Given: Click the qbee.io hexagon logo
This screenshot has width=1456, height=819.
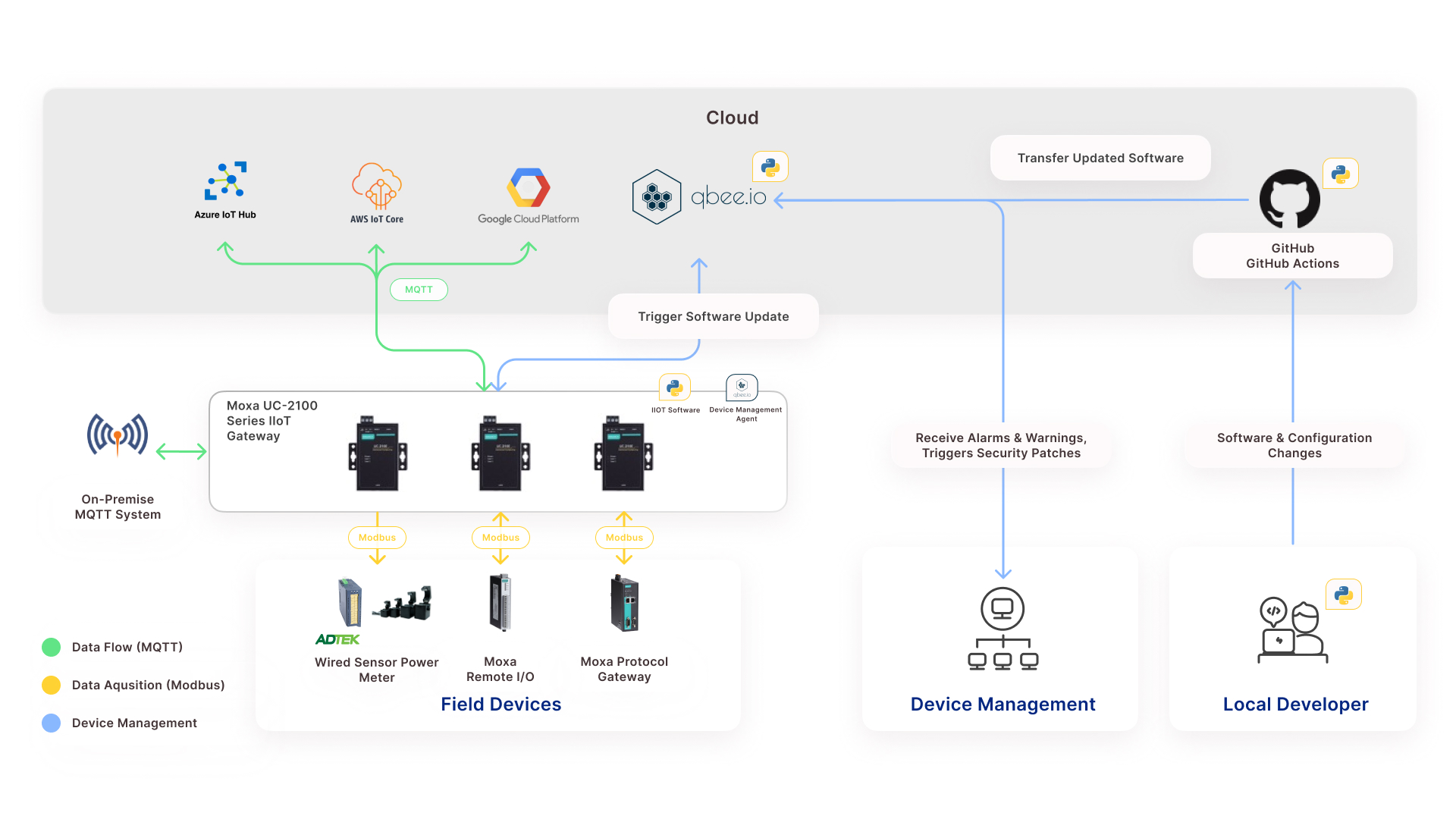Looking at the screenshot, I should tap(657, 197).
